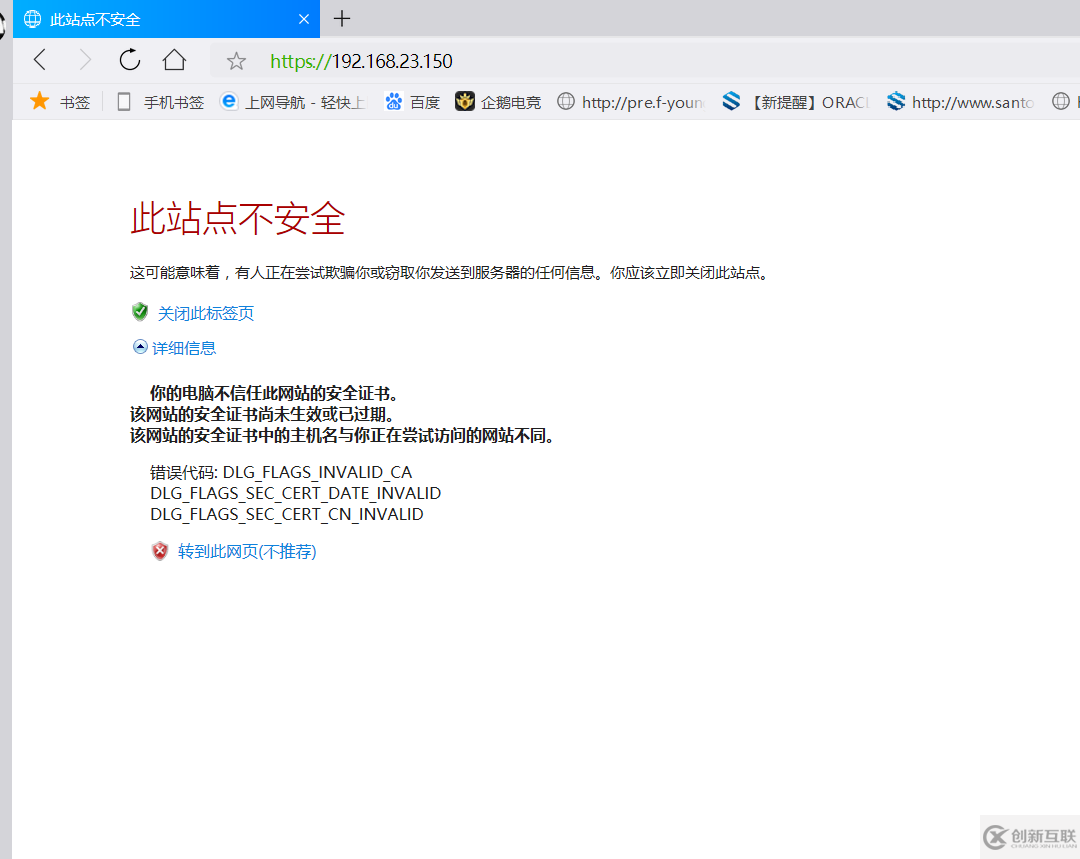Bookmark this page with the star icon

tap(236, 61)
